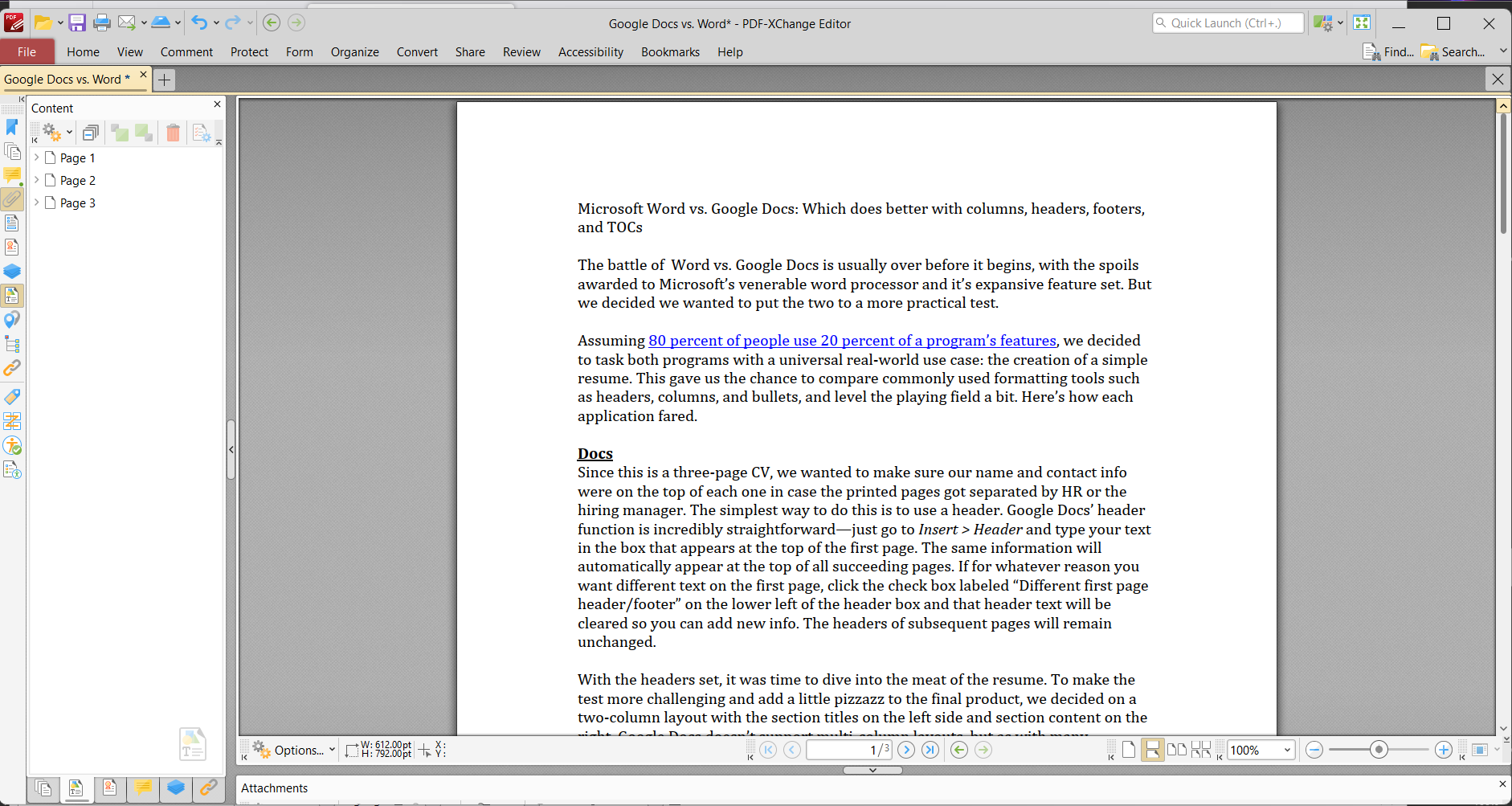Select Two Pages Continuous layout icon
The width and height of the screenshot is (1512, 806).
pos(1201,750)
